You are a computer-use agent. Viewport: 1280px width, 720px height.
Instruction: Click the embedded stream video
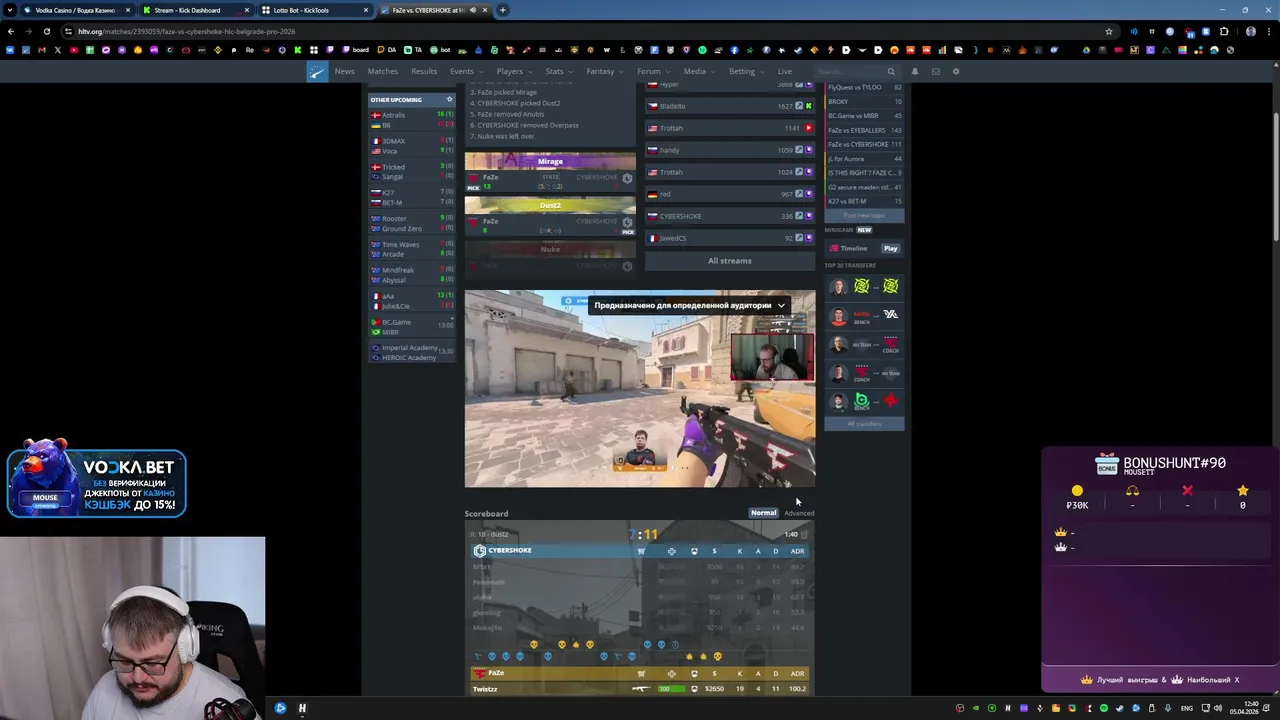(640, 389)
